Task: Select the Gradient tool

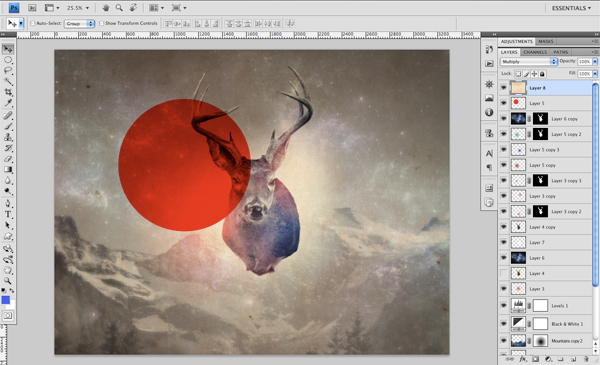Action: (x=8, y=169)
